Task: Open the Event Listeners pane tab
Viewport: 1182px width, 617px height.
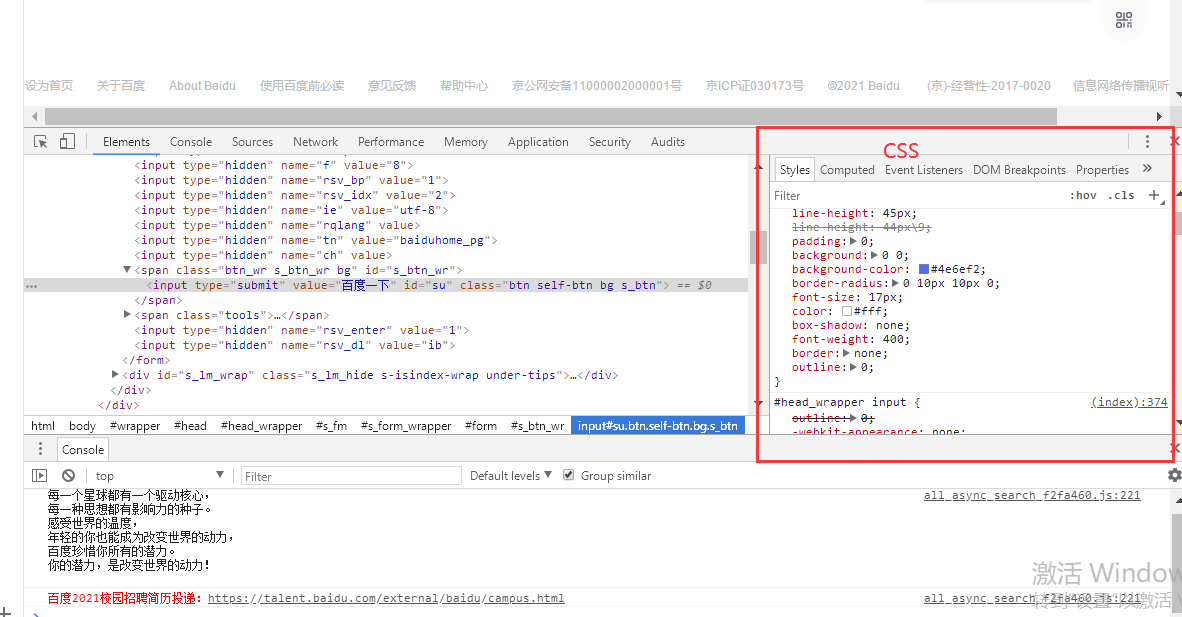Action: click(x=923, y=170)
